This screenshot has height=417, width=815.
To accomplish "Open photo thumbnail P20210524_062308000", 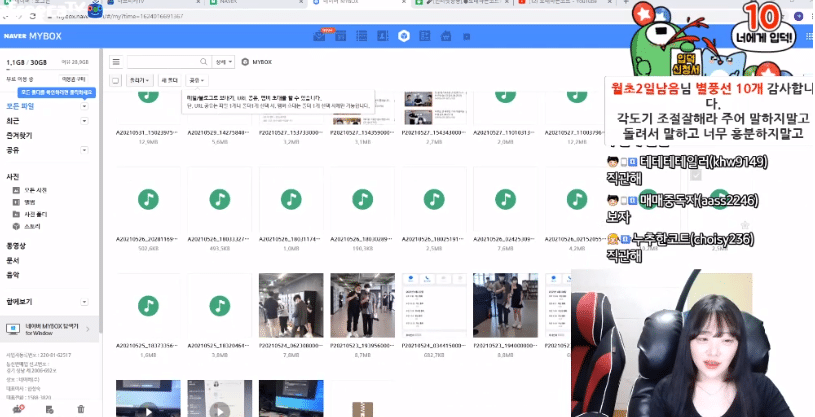I will point(291,306).
